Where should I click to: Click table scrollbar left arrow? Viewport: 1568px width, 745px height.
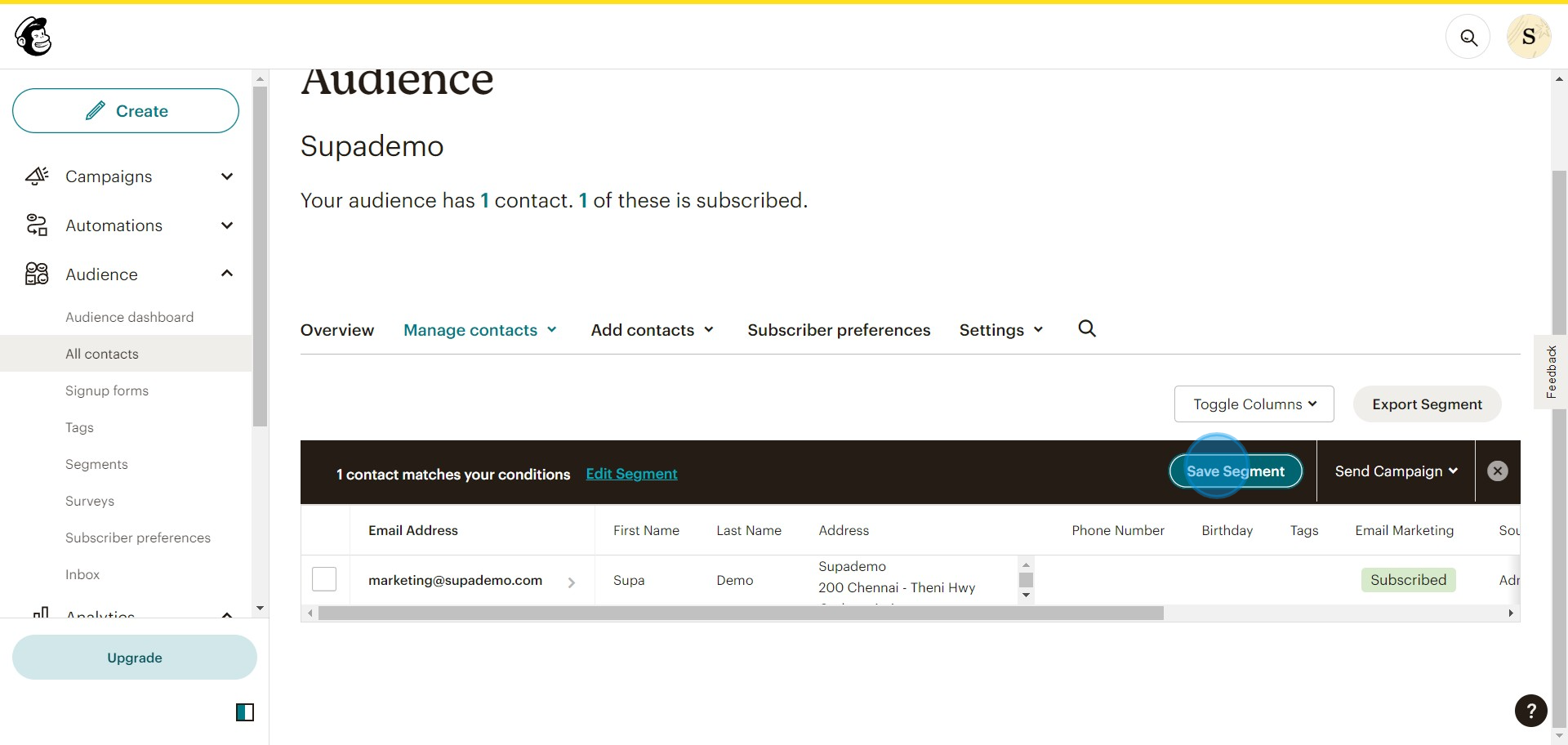(310, 613)
